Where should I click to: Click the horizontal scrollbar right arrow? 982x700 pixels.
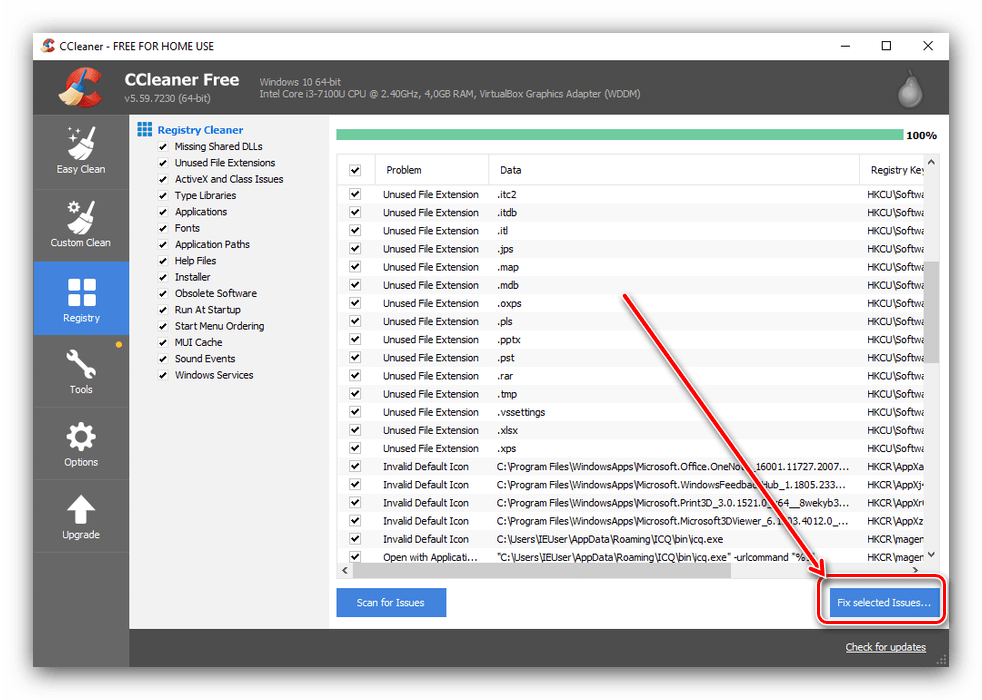point(916,570)
